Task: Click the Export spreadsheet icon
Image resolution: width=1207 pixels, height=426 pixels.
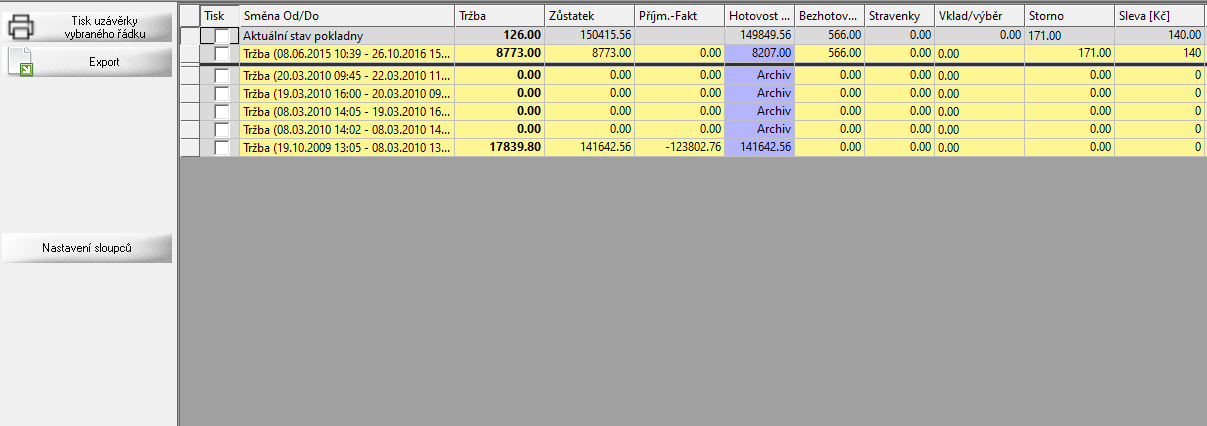Action: (21, 63)
